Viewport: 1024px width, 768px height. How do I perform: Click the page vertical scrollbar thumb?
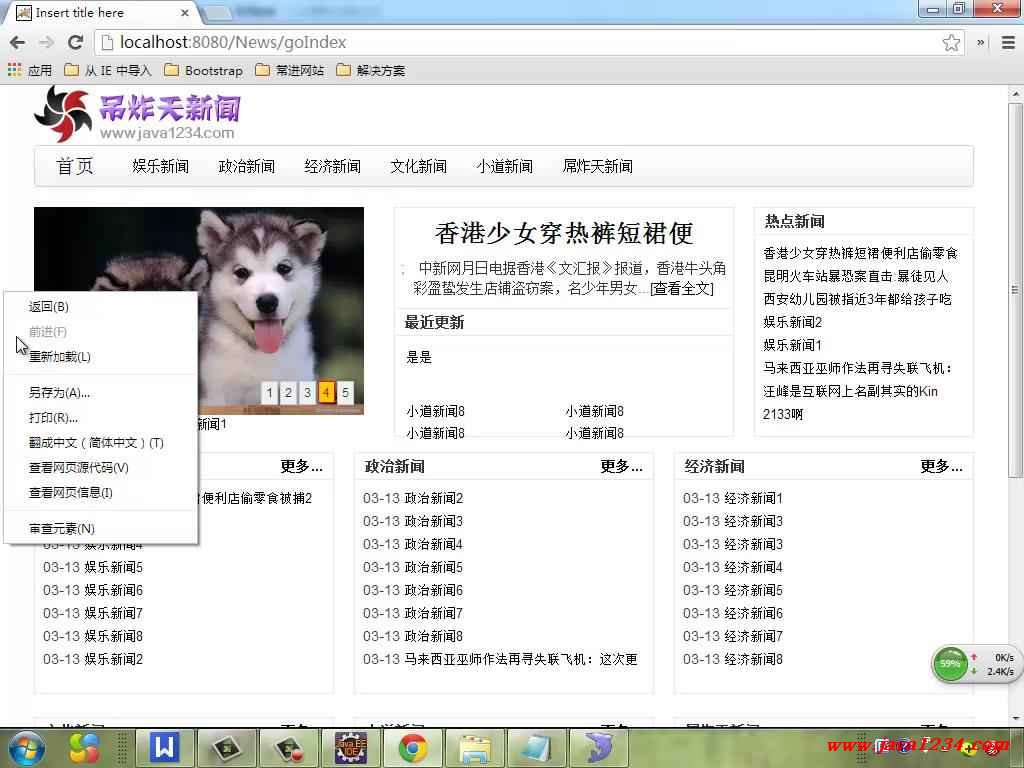pyautogui.click(x=1016, y=290)
